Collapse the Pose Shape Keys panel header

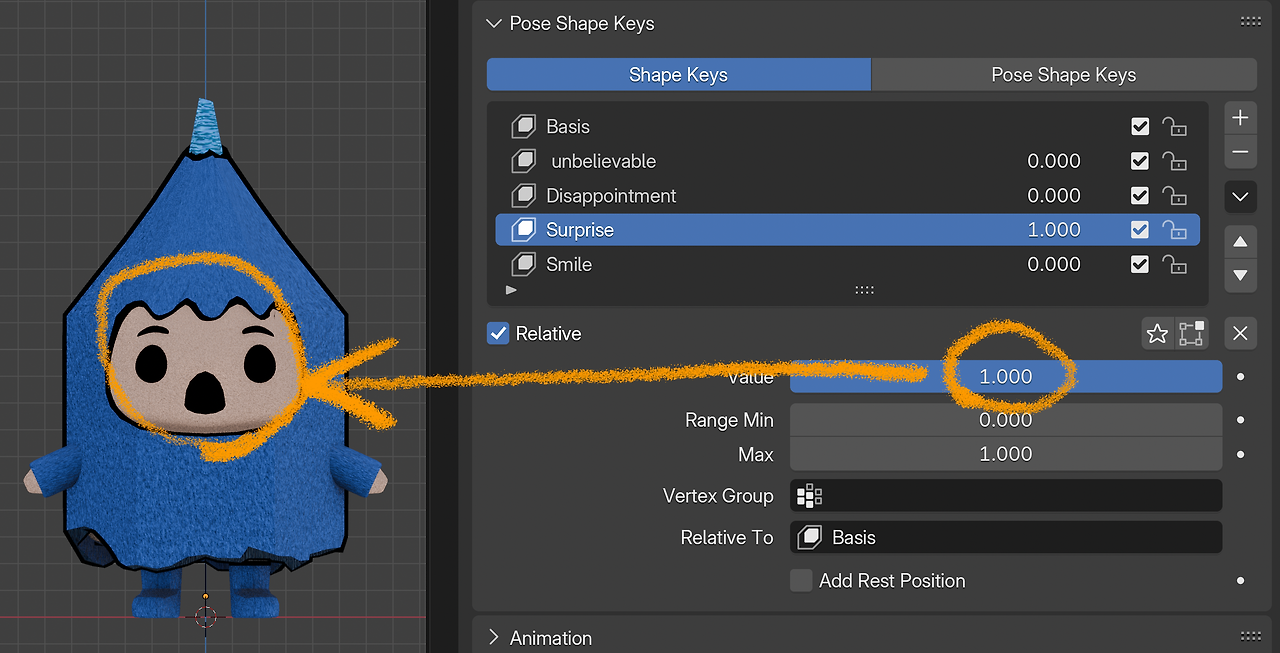[493, 22]
